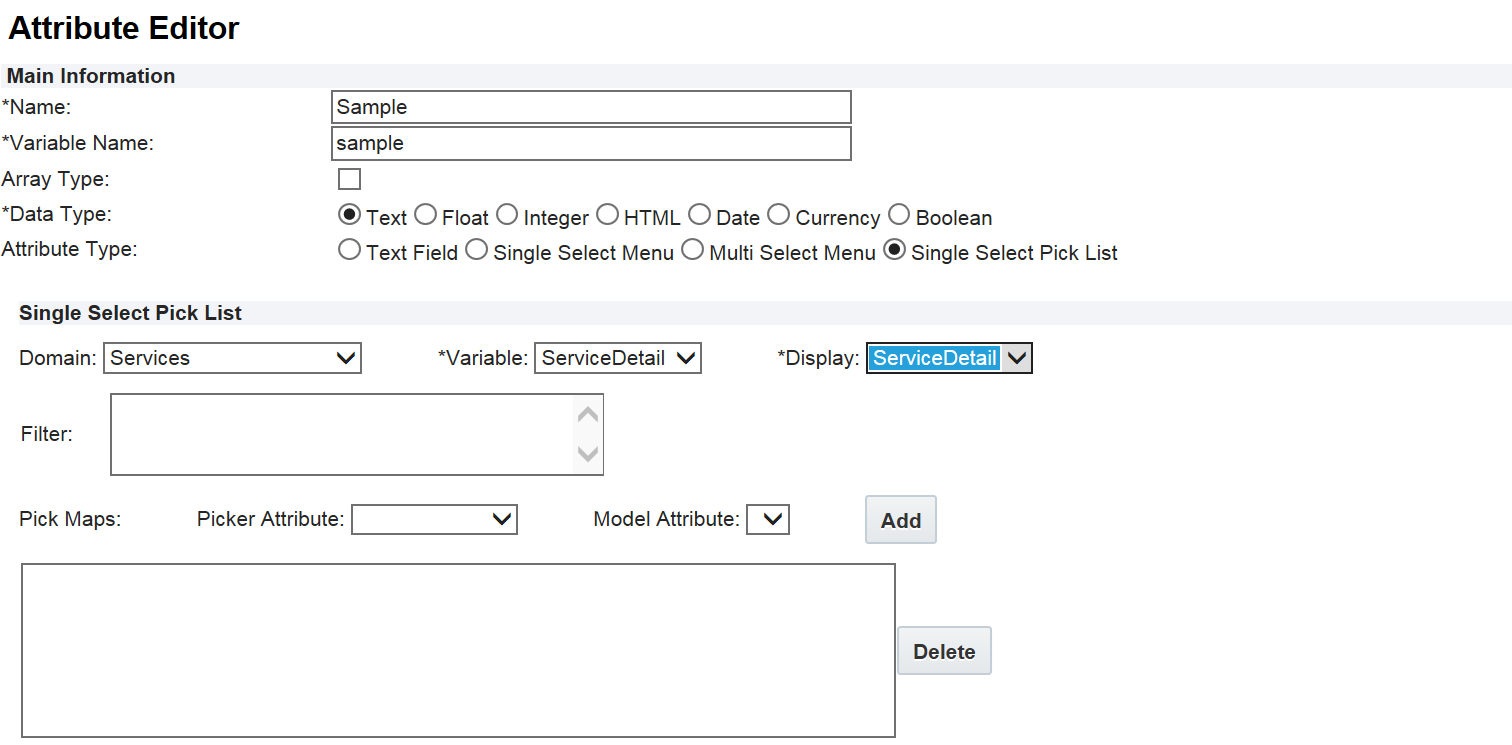Expand the Picker Attribute dropdown
The image size is (1512, 745).
[434, 519]
